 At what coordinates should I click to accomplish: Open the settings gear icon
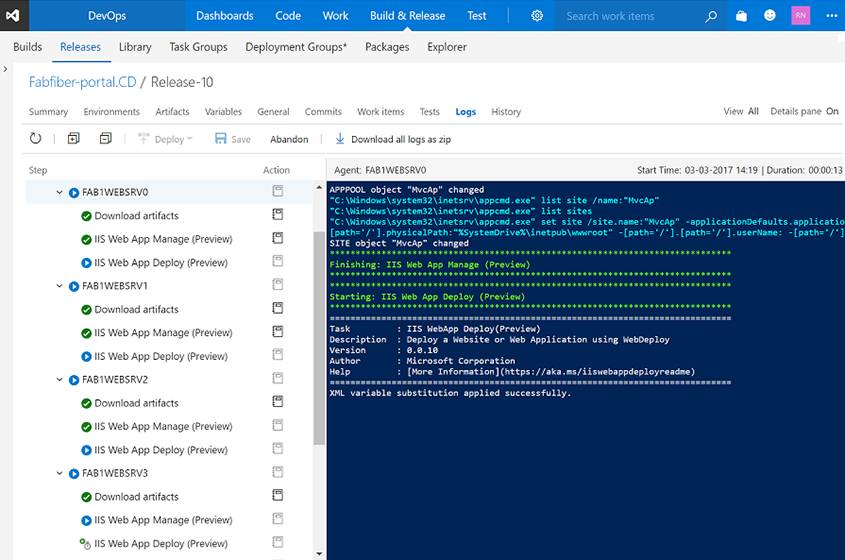(537, 16)
